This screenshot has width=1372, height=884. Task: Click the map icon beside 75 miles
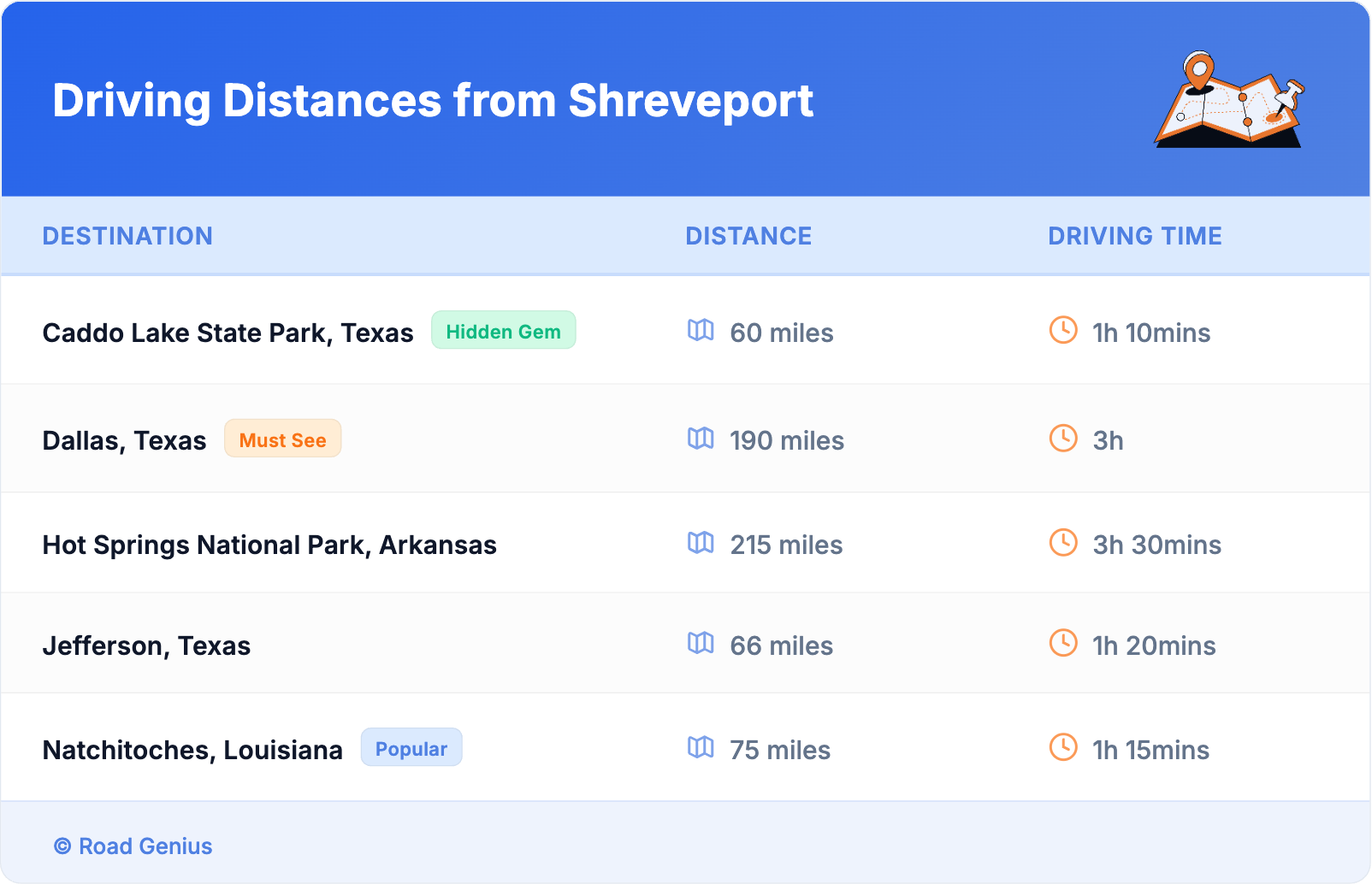coord(701,748)
